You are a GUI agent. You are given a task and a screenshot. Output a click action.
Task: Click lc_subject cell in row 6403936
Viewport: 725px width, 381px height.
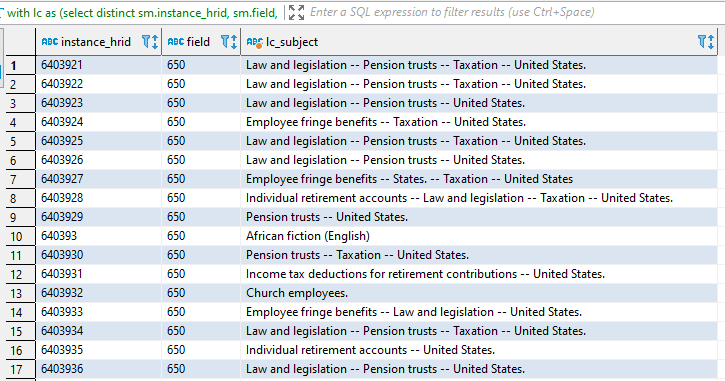pos(479,369)
